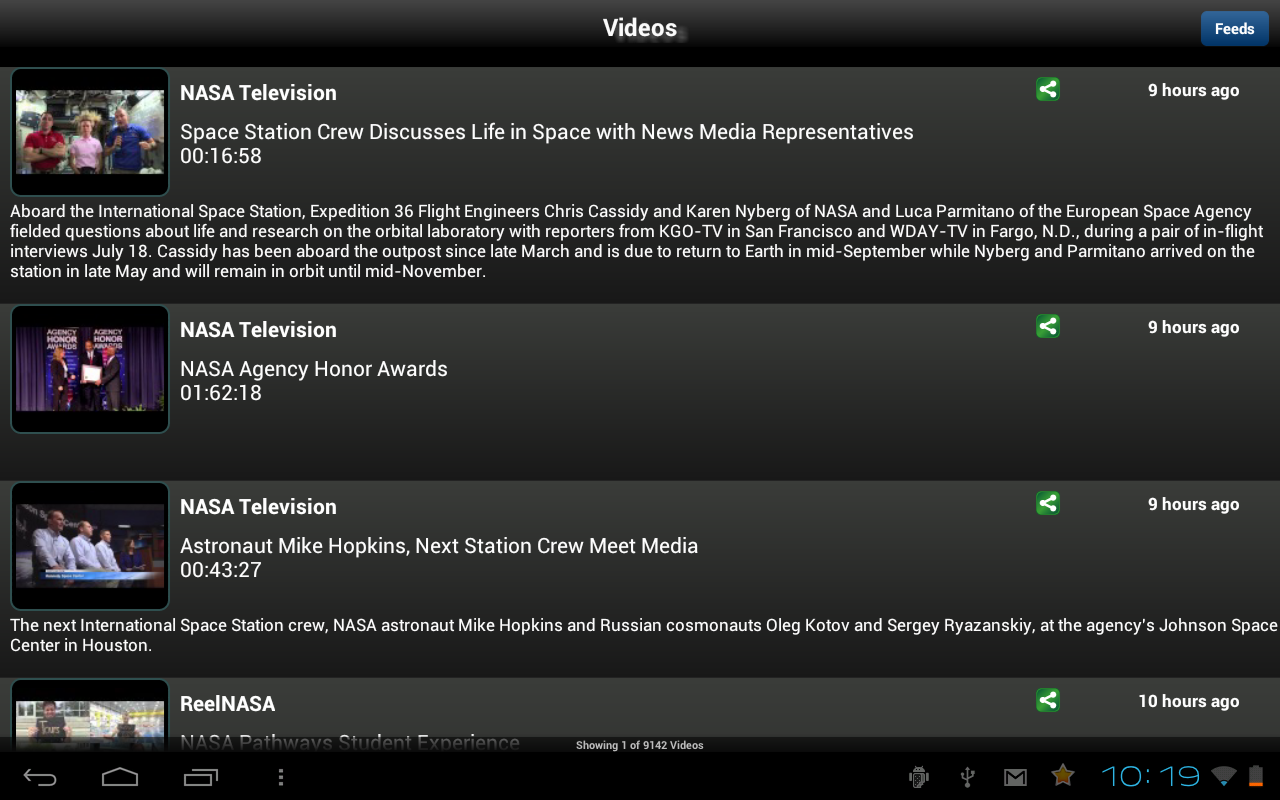This screenshot has height=800, width=1280.
Task: Click the duration 01:62:18
Action: [x=221, y=393]
